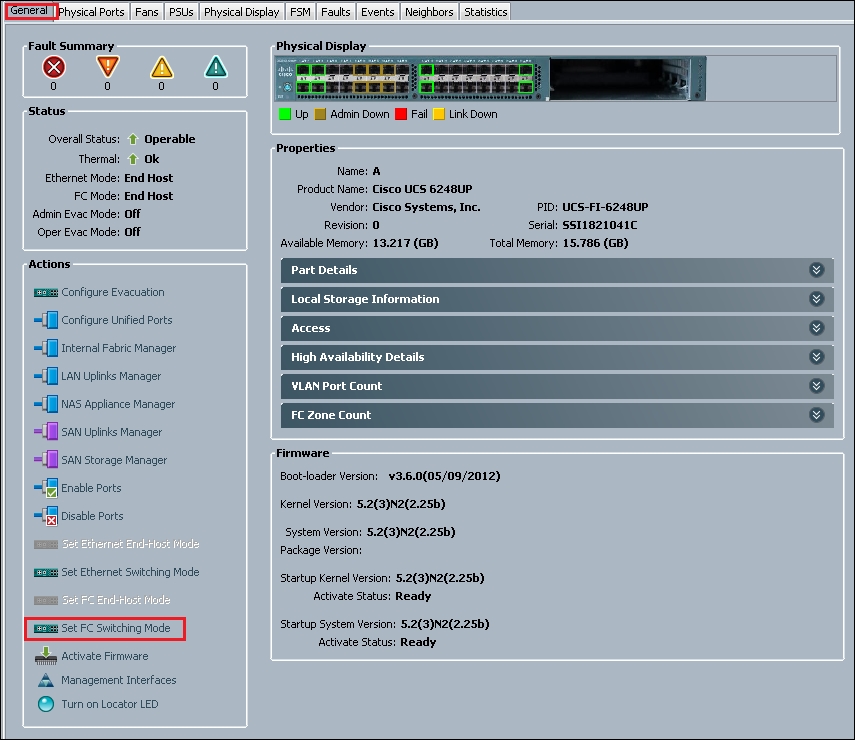Switch to the Neighbors tab
Viewport: 855px width, 740px height.
pos(429,12)
